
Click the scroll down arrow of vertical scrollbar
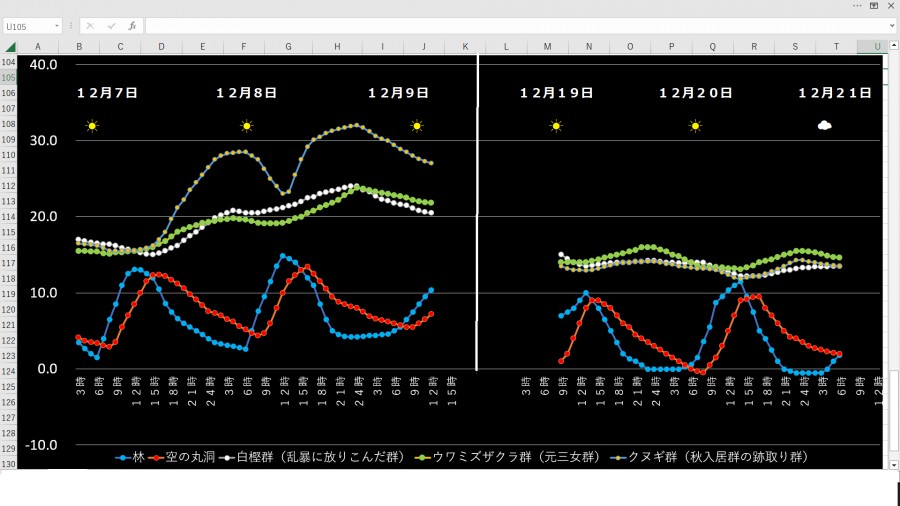point(892,465)
